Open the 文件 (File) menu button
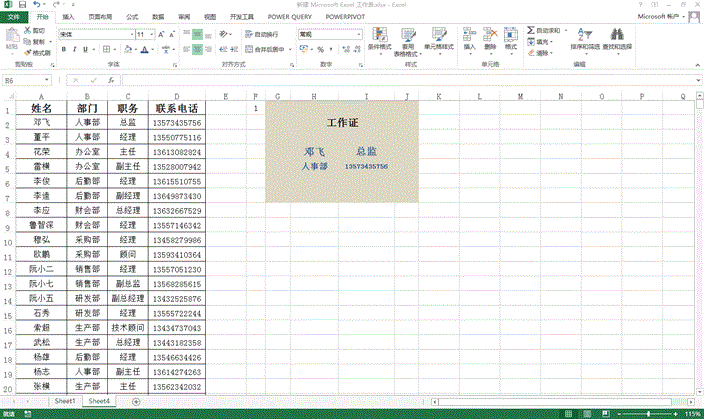 [14, 17]
